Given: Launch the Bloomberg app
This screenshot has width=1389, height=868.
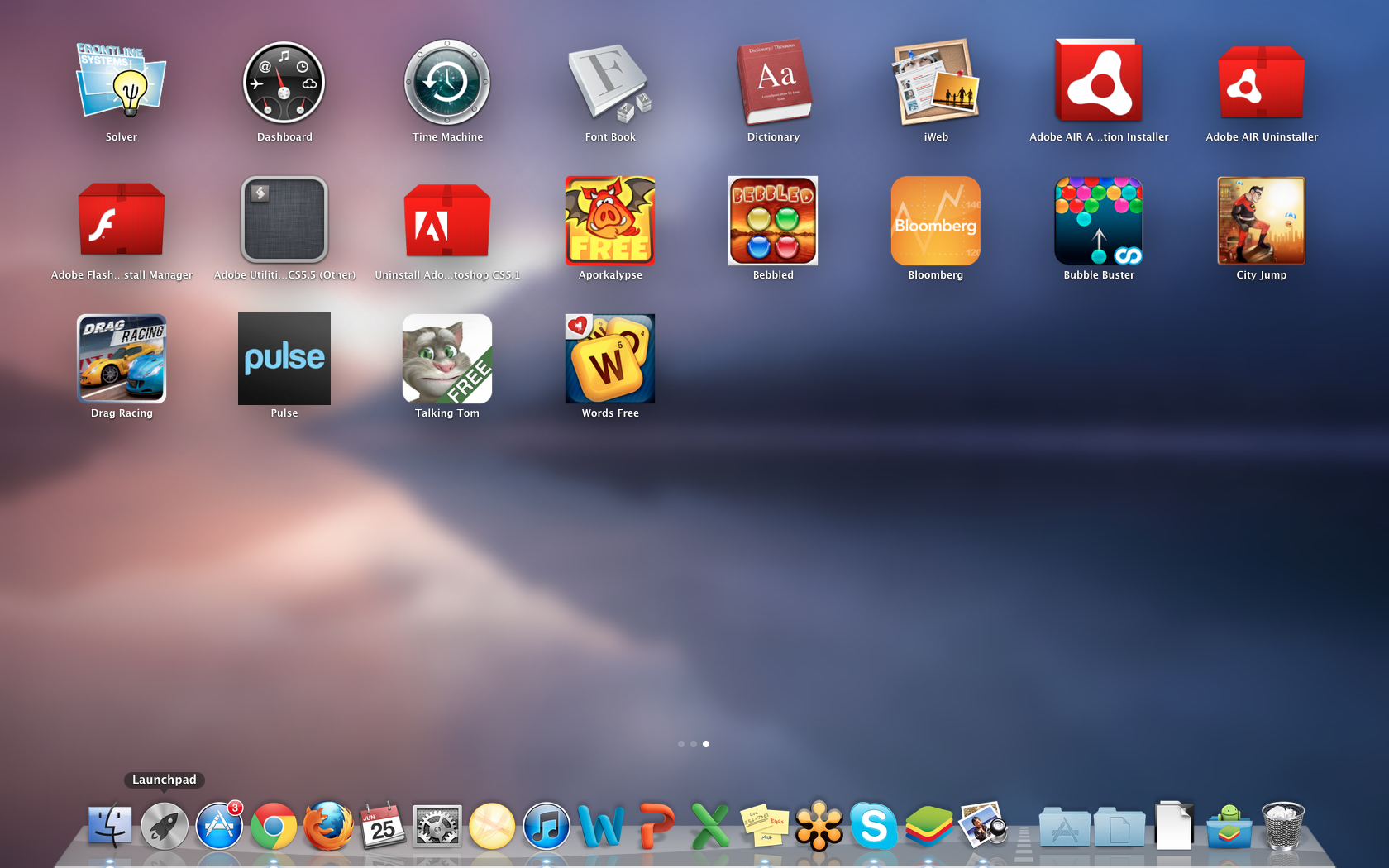Looking at the screenshot, I should 936,221.
